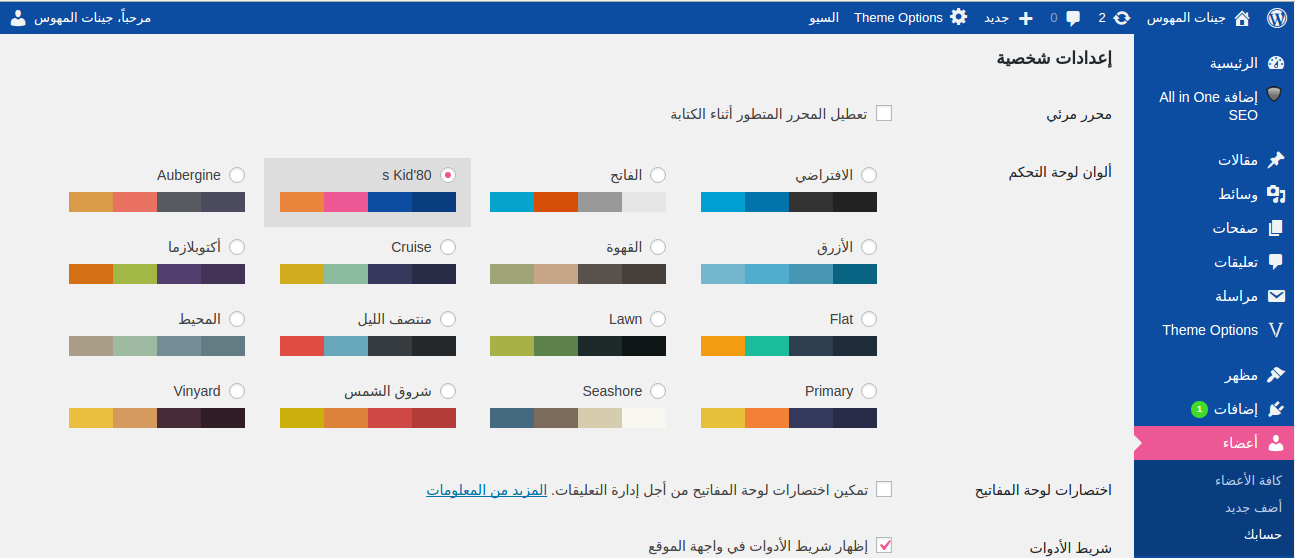Screen dimensions: 1295x558
Task: Select الفاتح color scheme radio
Action: [x=658, y=175]
